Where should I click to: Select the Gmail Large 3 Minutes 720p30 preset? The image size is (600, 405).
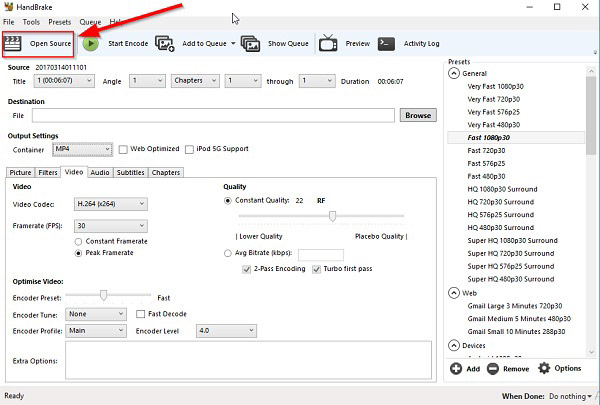[x=515, y=306]
